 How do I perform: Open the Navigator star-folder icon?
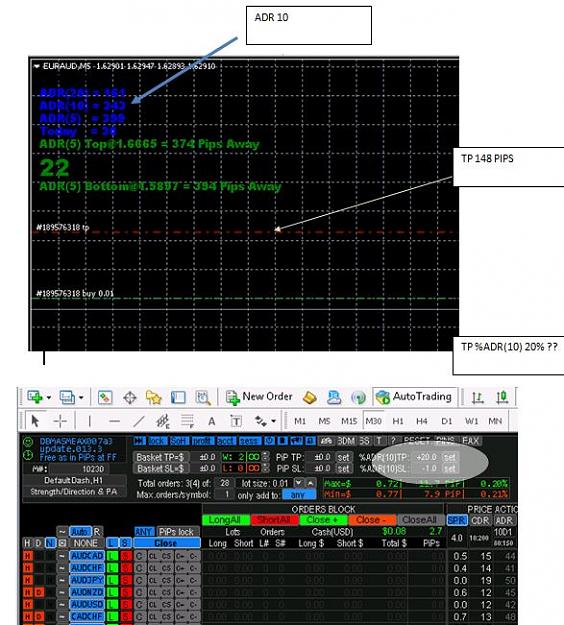153,397
